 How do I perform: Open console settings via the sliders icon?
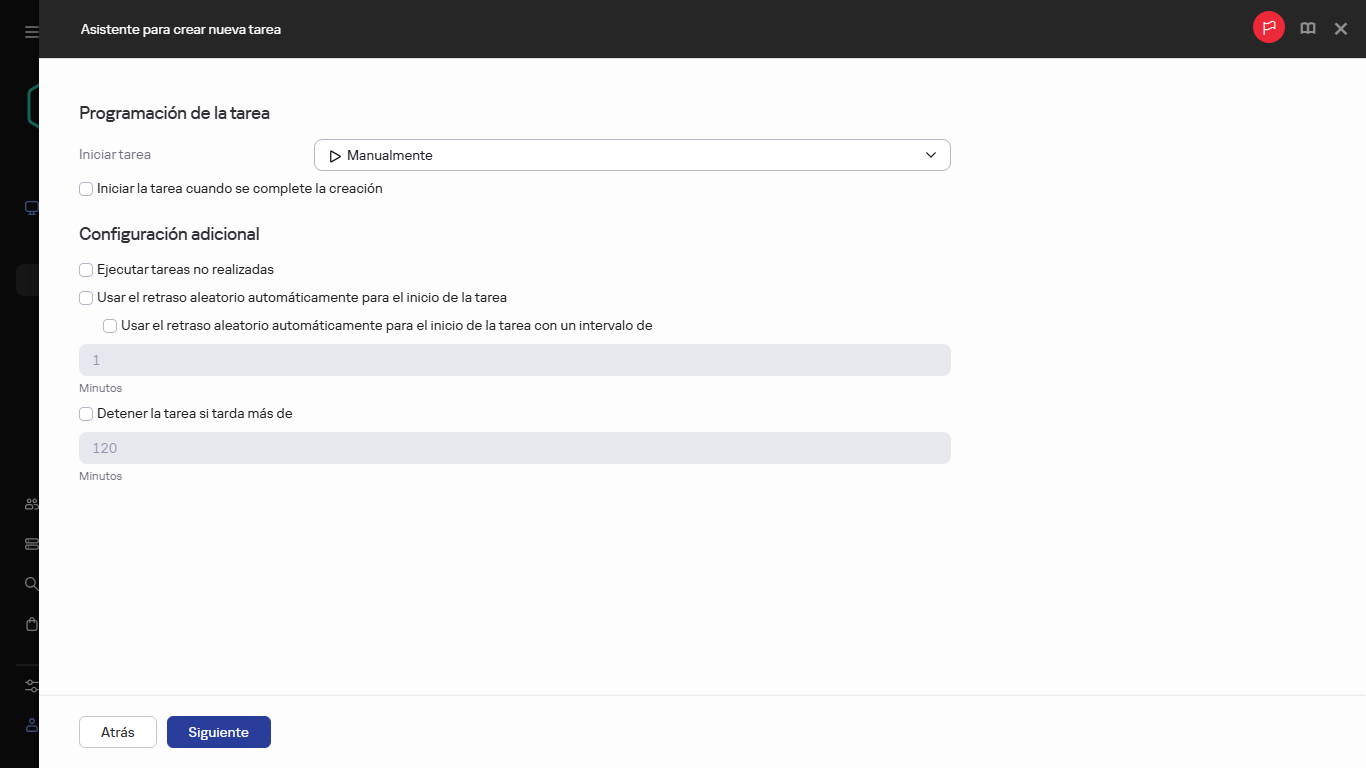coord(29,685)
